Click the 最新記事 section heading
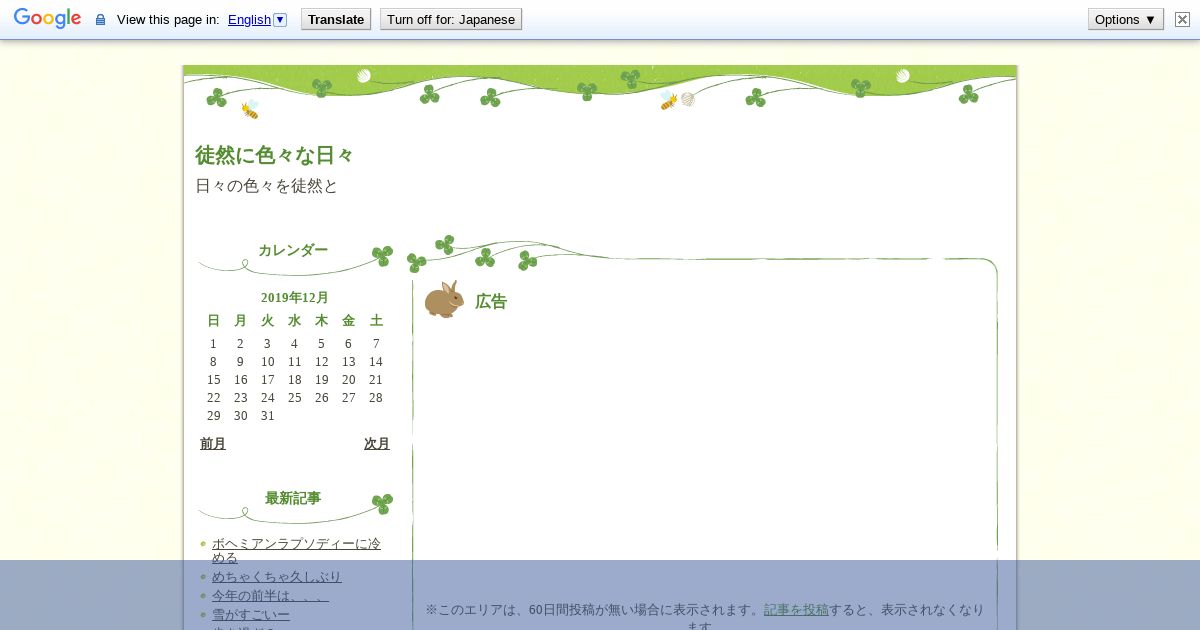The height and width of the screenshot is (630, 1200). (293, 498)
